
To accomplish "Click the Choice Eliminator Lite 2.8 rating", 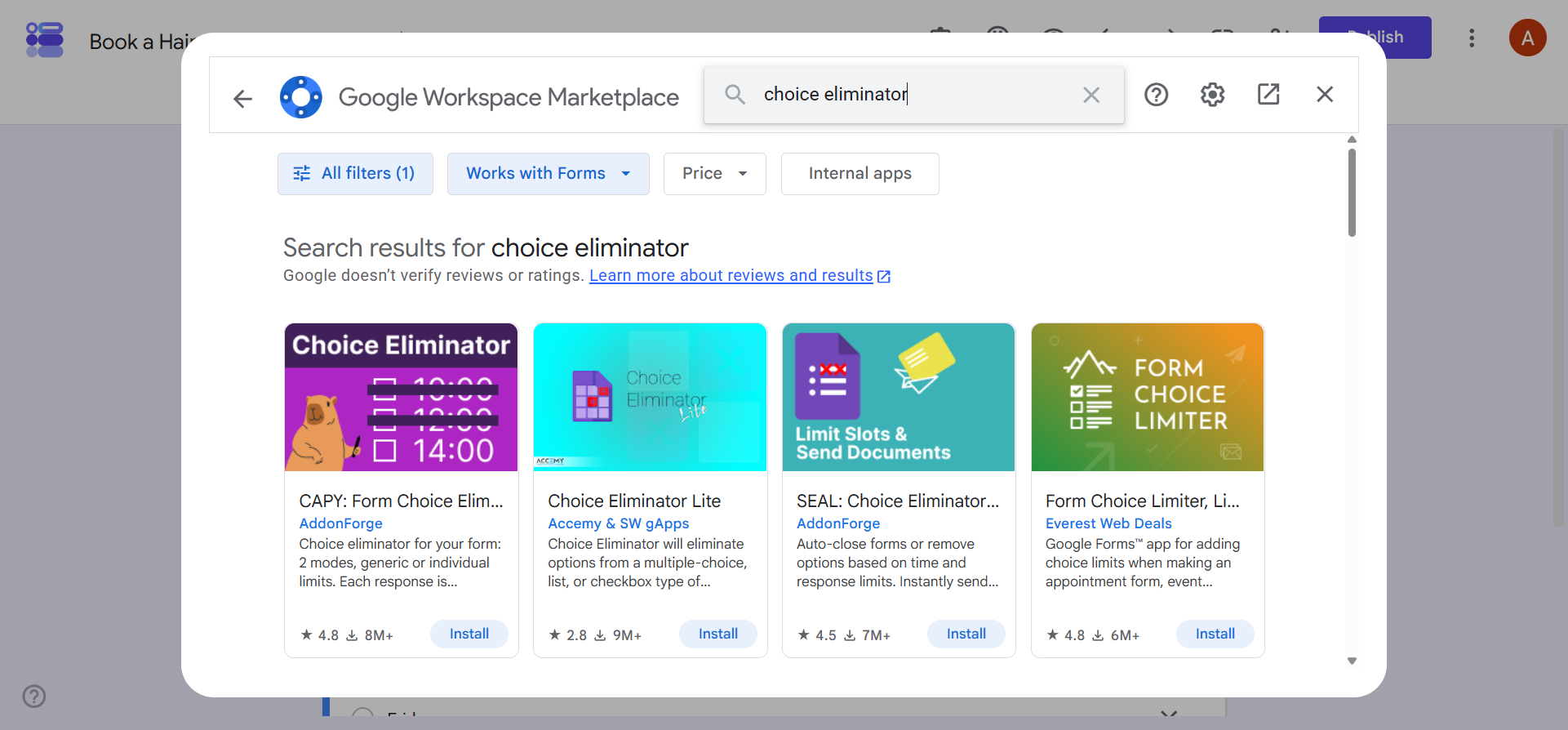I will (567, 635).
